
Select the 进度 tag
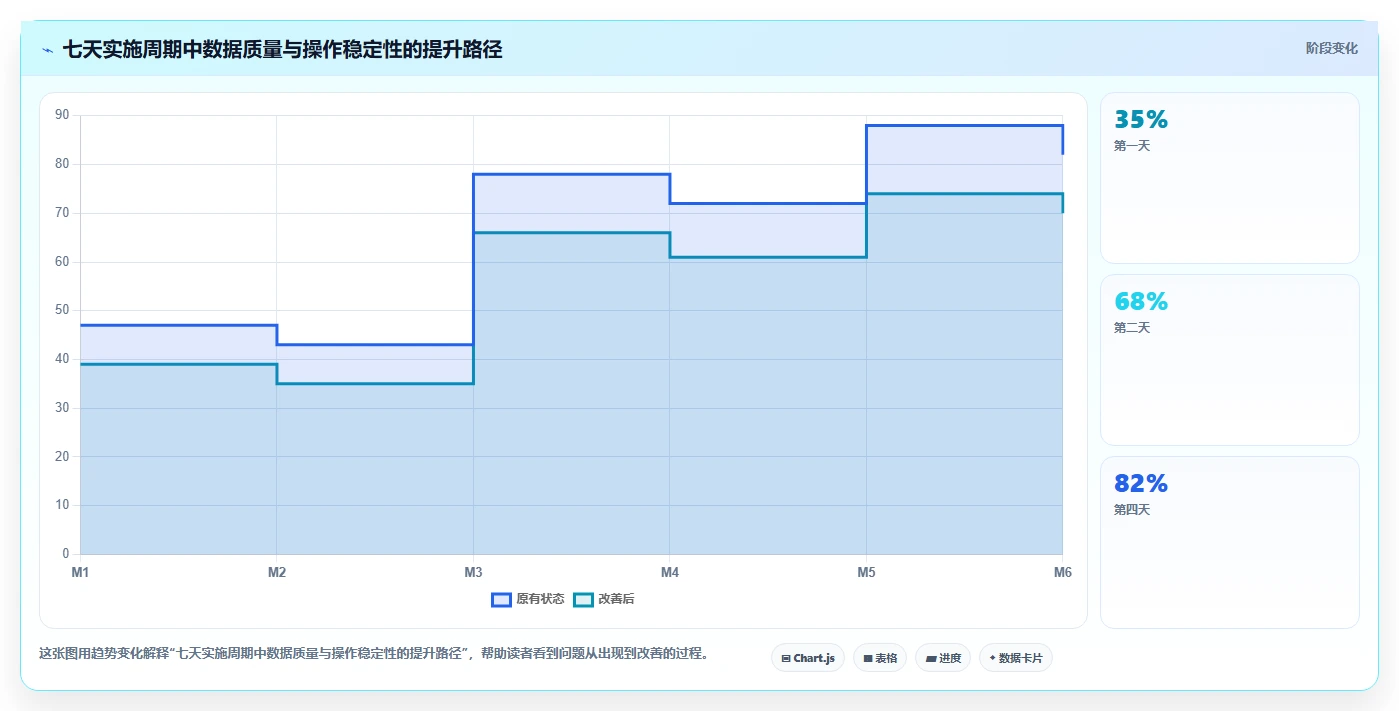[943, 658]
